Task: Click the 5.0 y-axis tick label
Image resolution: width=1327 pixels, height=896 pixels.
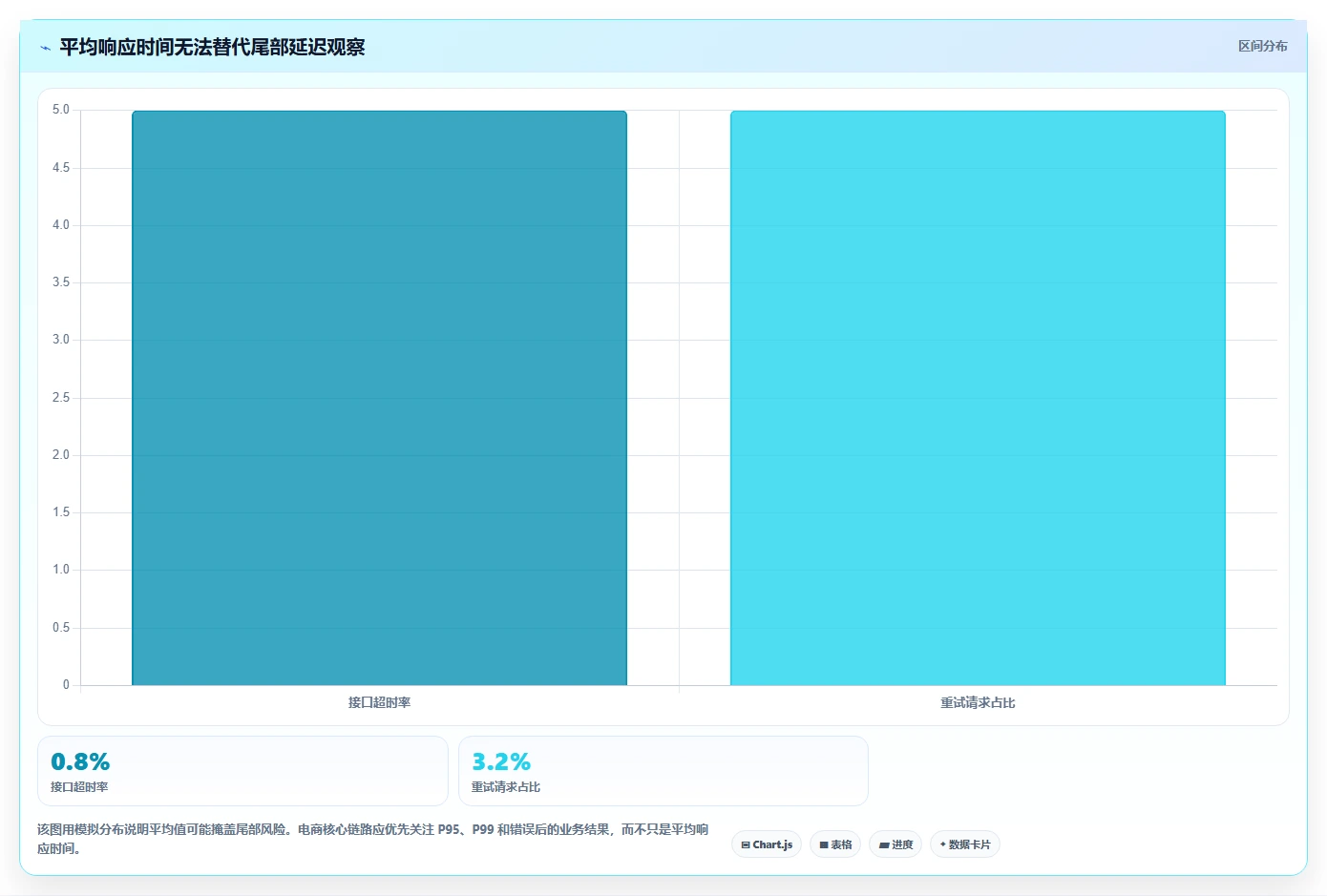Action: click(x=61, y=110)
